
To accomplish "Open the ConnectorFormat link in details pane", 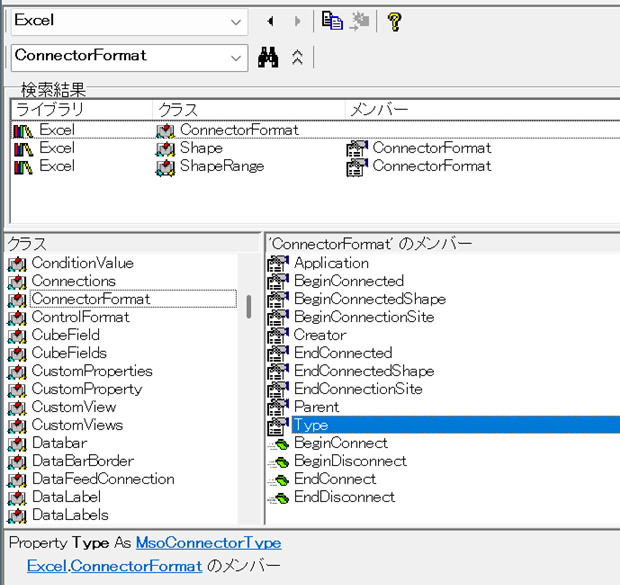I will pos(136,566).
